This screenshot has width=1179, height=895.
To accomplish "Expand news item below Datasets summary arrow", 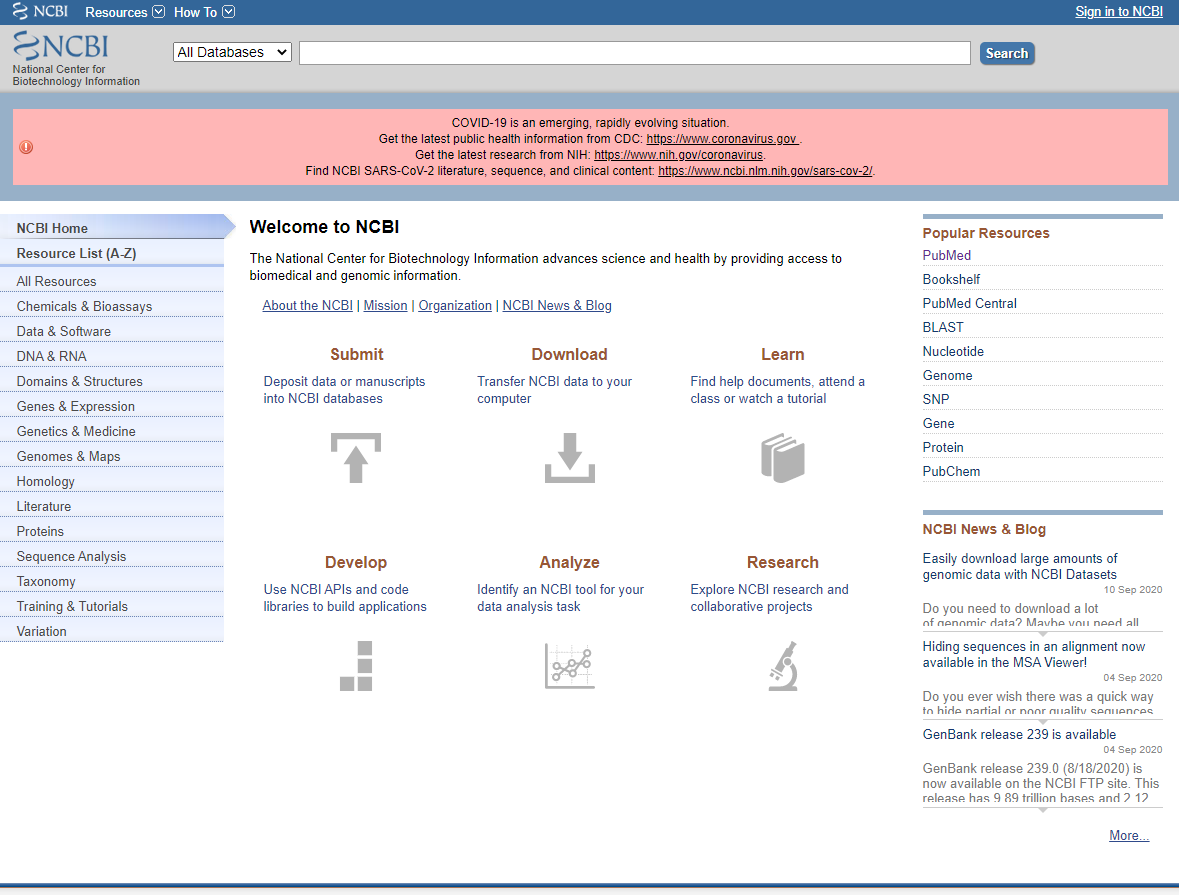I will coord(1042,633).
